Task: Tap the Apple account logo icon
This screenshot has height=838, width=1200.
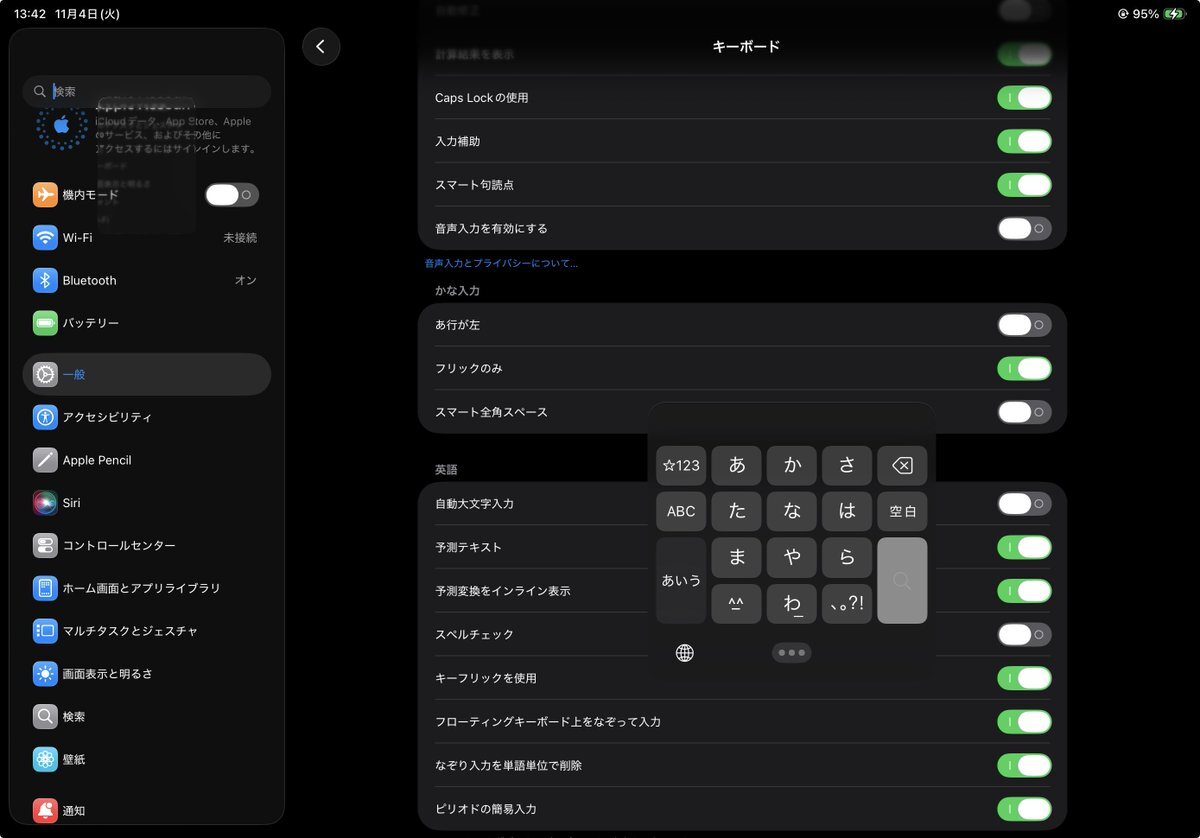Action: point(62,125)
